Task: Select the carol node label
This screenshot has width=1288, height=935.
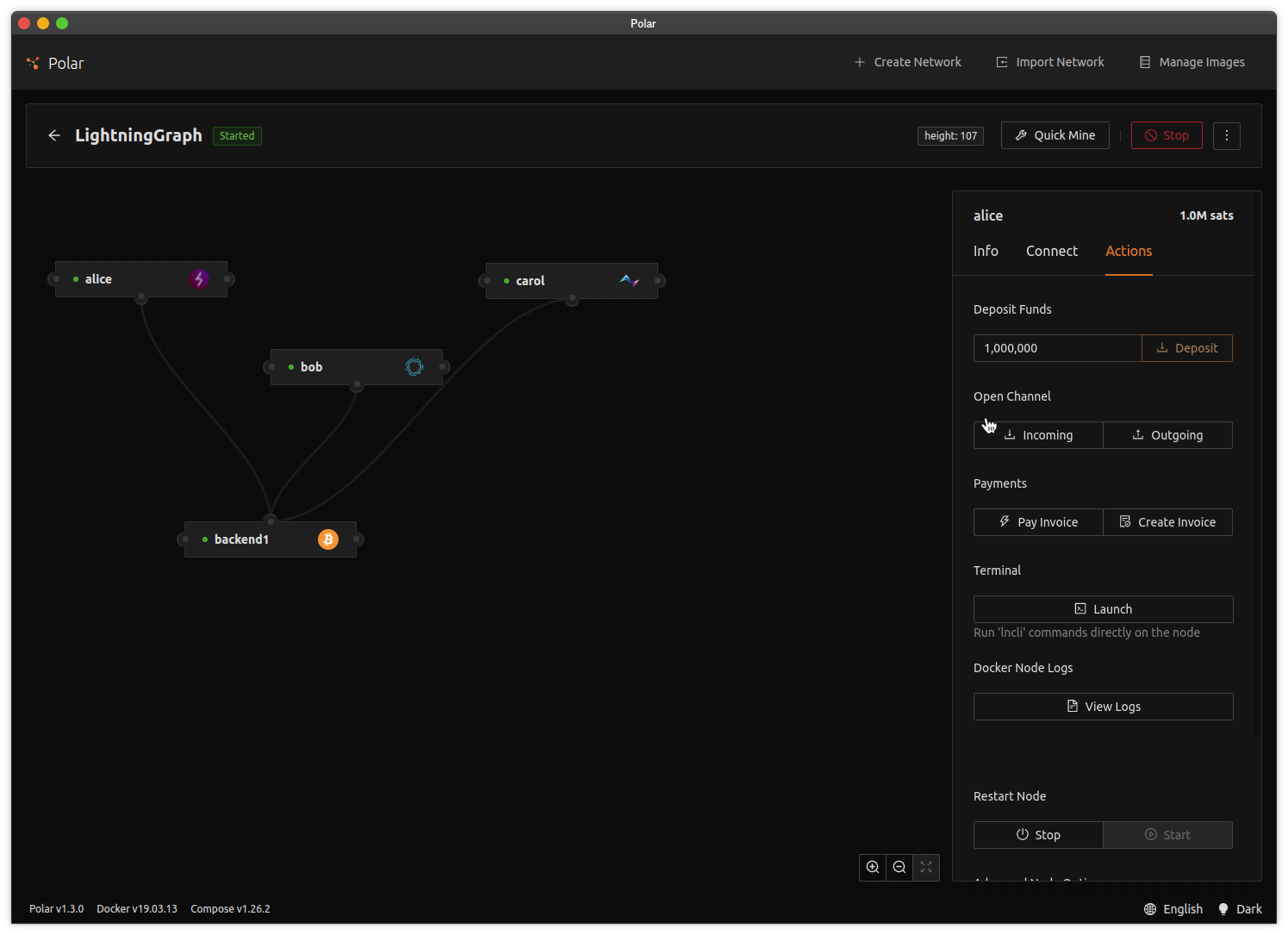Action: (530, 281)
